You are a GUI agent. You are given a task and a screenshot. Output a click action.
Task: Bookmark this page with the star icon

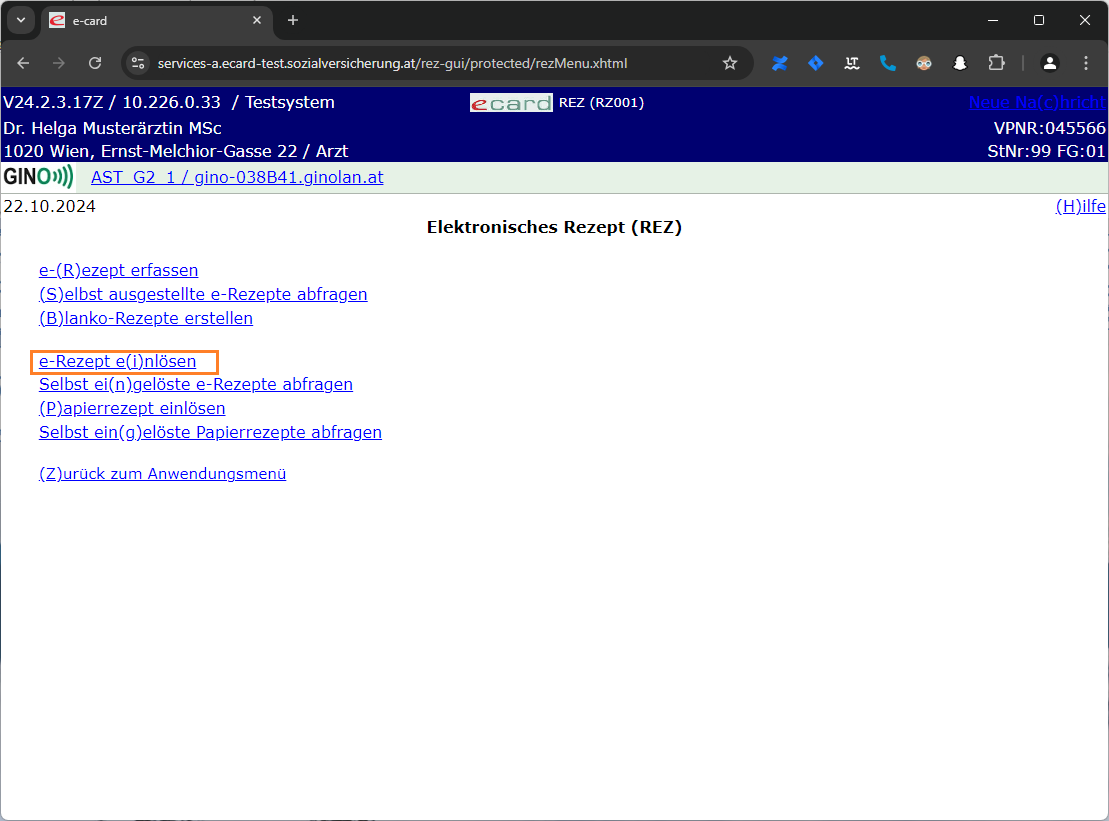(730, 63)
